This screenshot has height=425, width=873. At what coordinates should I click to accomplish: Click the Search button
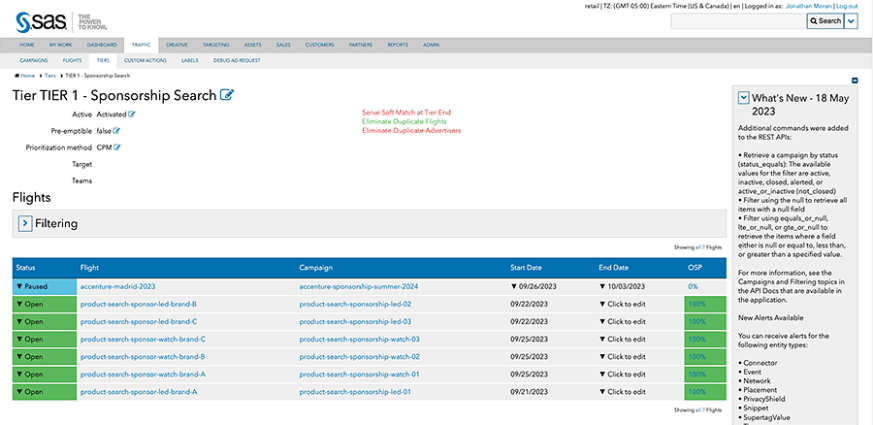tap(825, 21)
